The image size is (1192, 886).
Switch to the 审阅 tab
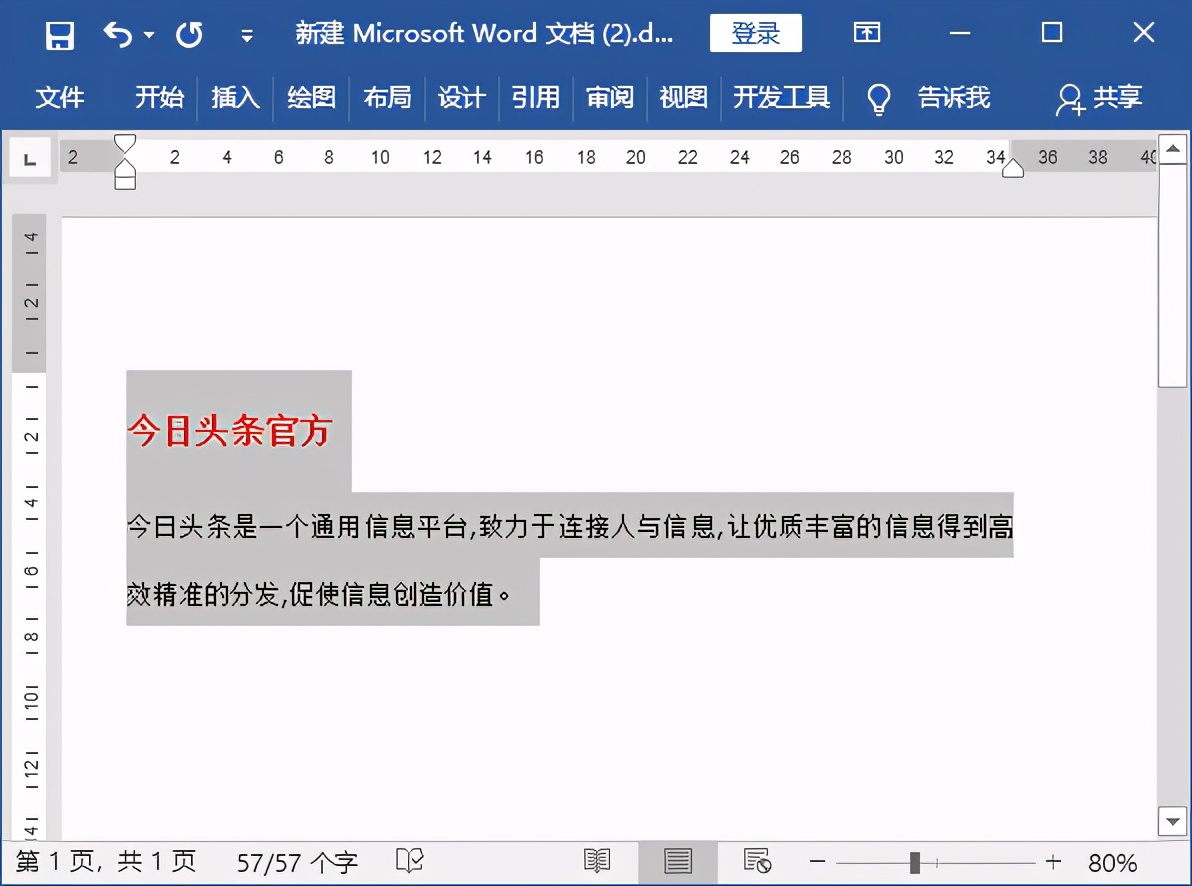[610, 97]
